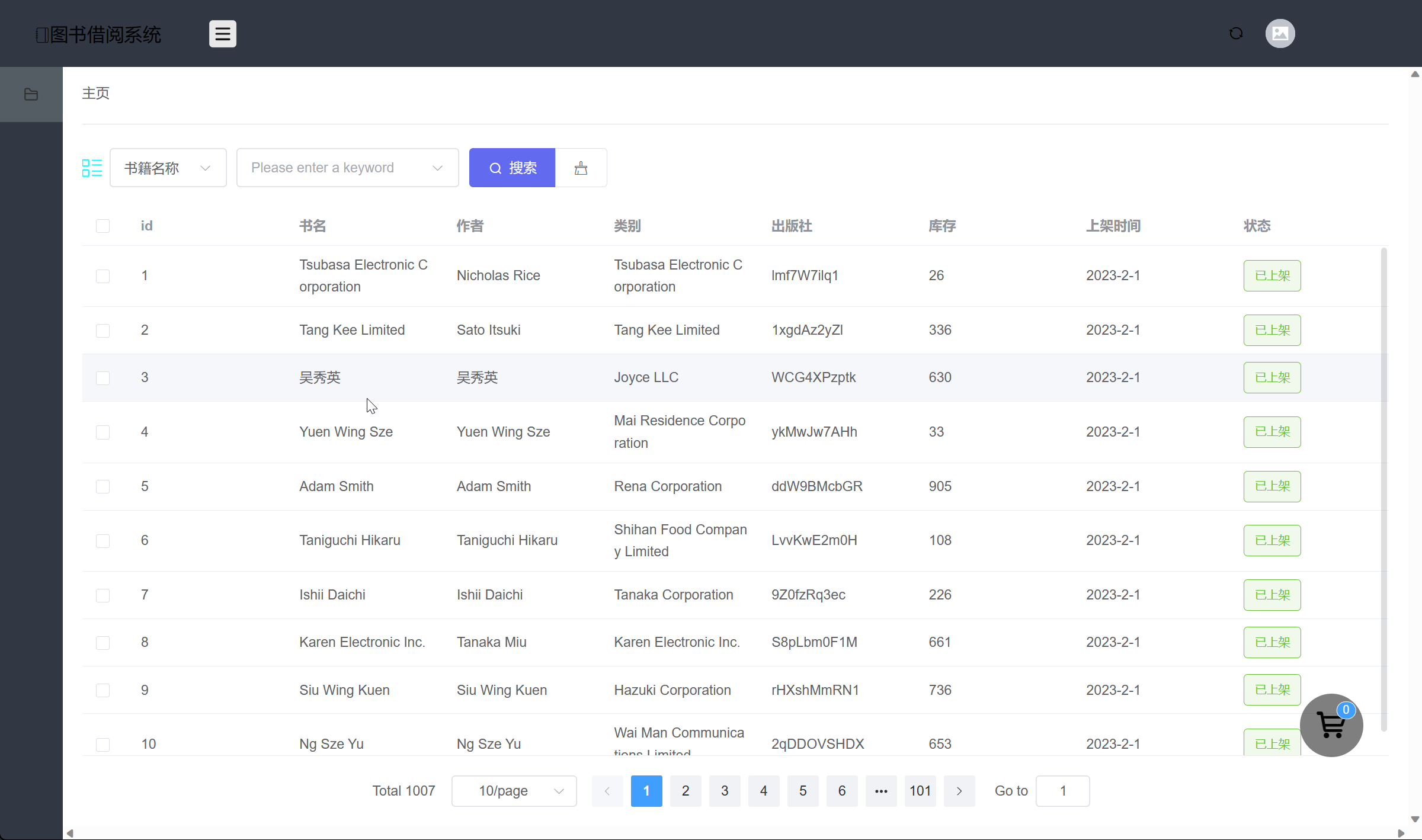Image resolution: width=1422 pixels, height=840 pixels.
Task: Toggle the hamburger menu button
Action: click(x=222, y=34)
